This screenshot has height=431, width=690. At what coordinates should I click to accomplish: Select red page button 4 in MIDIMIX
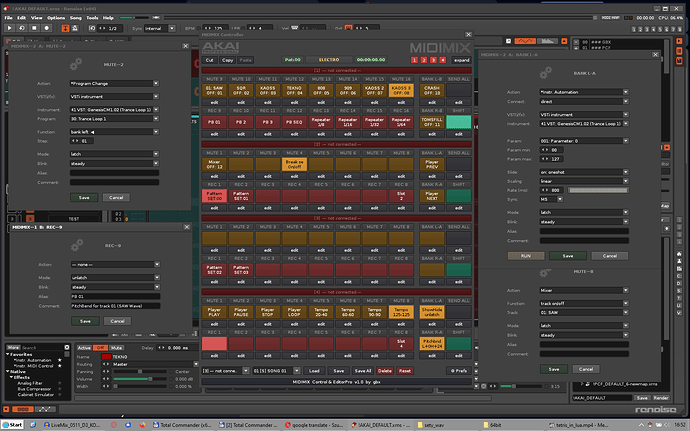coord(442,60)
